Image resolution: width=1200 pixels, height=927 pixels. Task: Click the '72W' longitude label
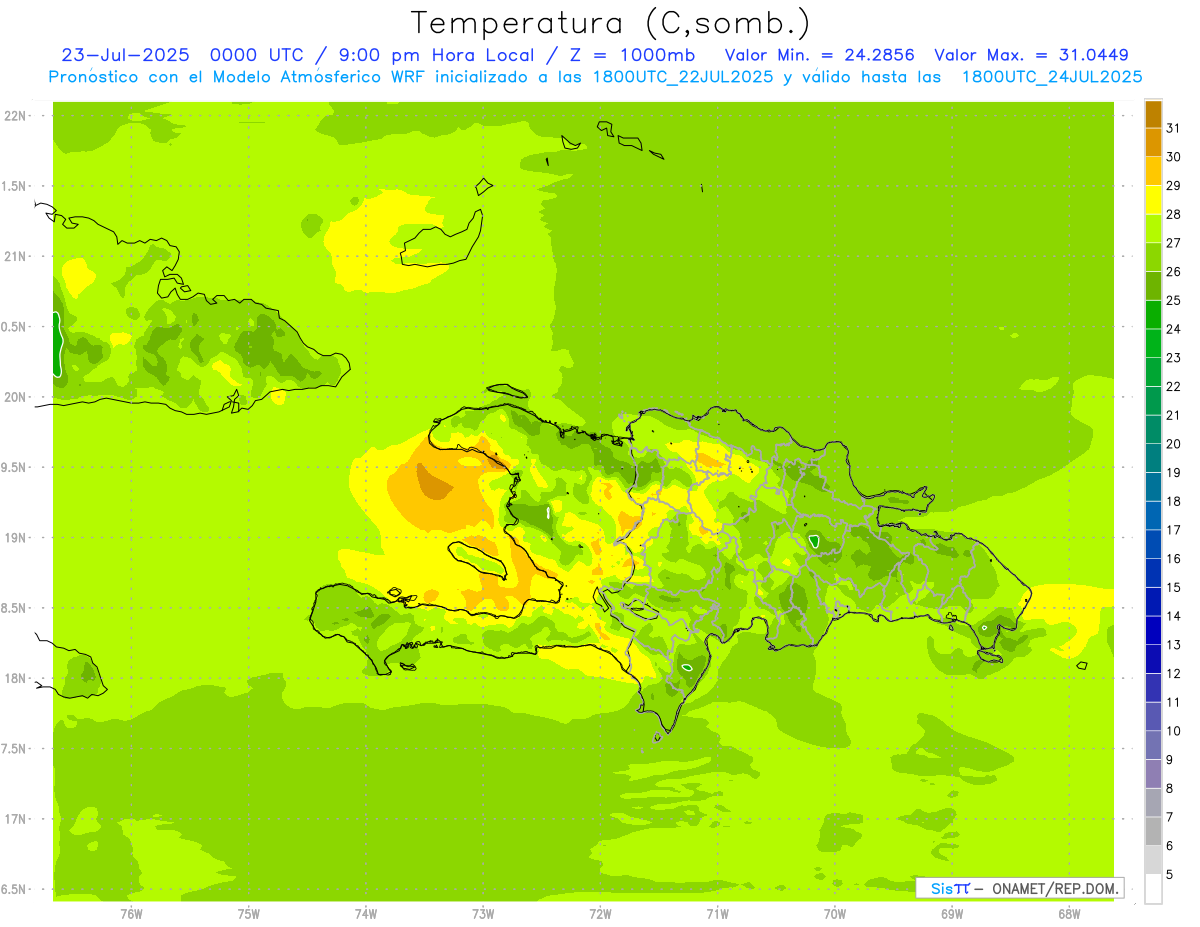(600, 913)
